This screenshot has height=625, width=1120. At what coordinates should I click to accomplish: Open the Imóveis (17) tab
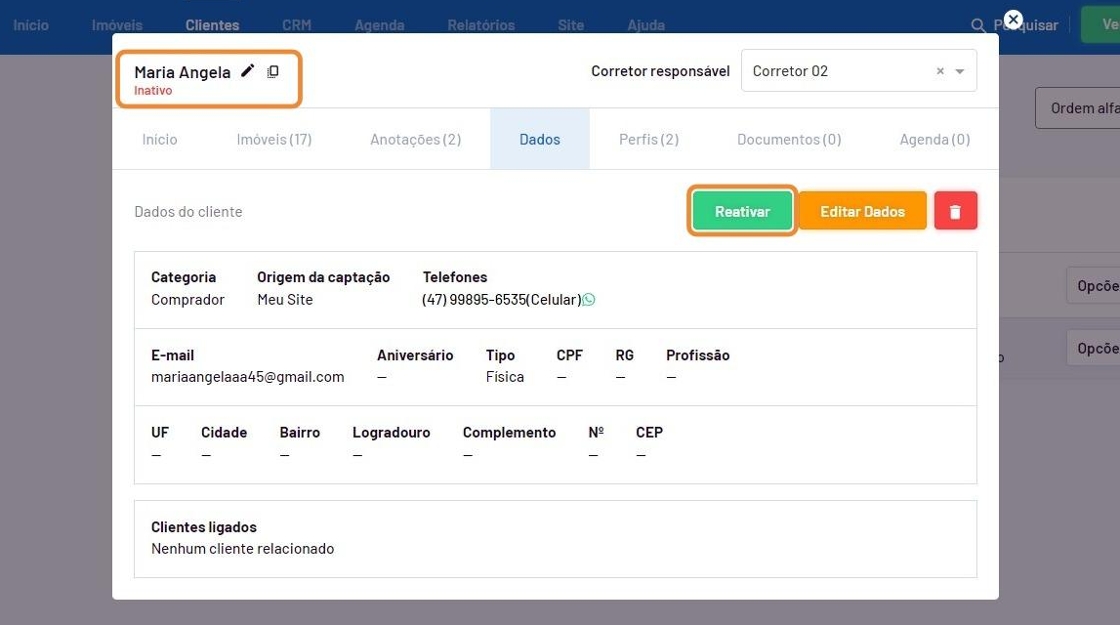click(x=274, y=140)
